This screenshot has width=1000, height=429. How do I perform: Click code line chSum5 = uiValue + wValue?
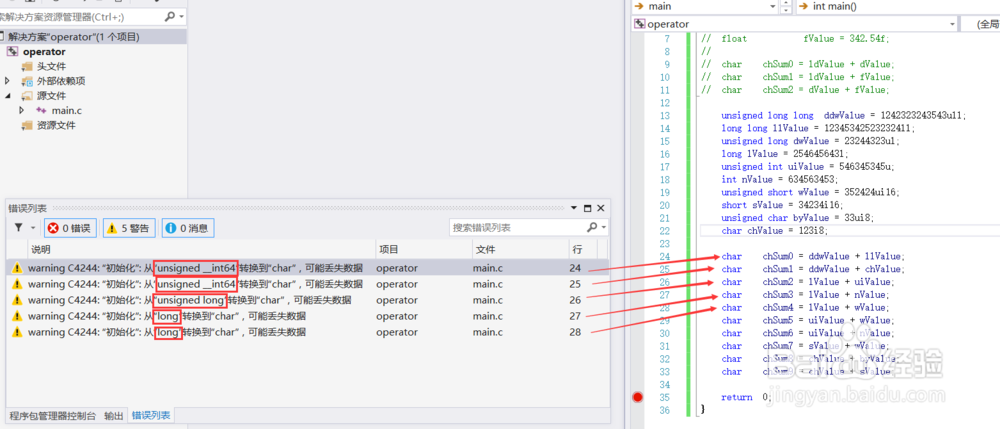click(807, 320)
